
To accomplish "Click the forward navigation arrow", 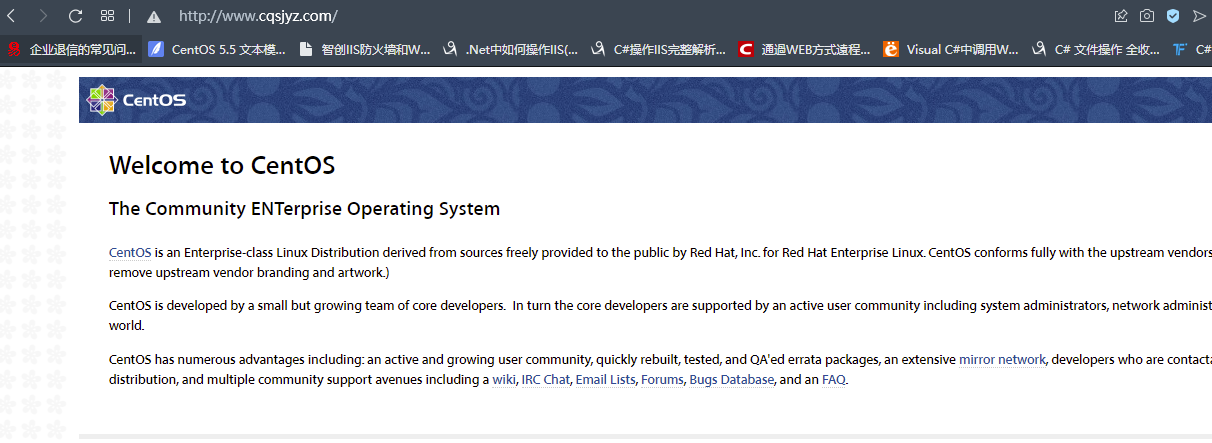I will (43, 16).
